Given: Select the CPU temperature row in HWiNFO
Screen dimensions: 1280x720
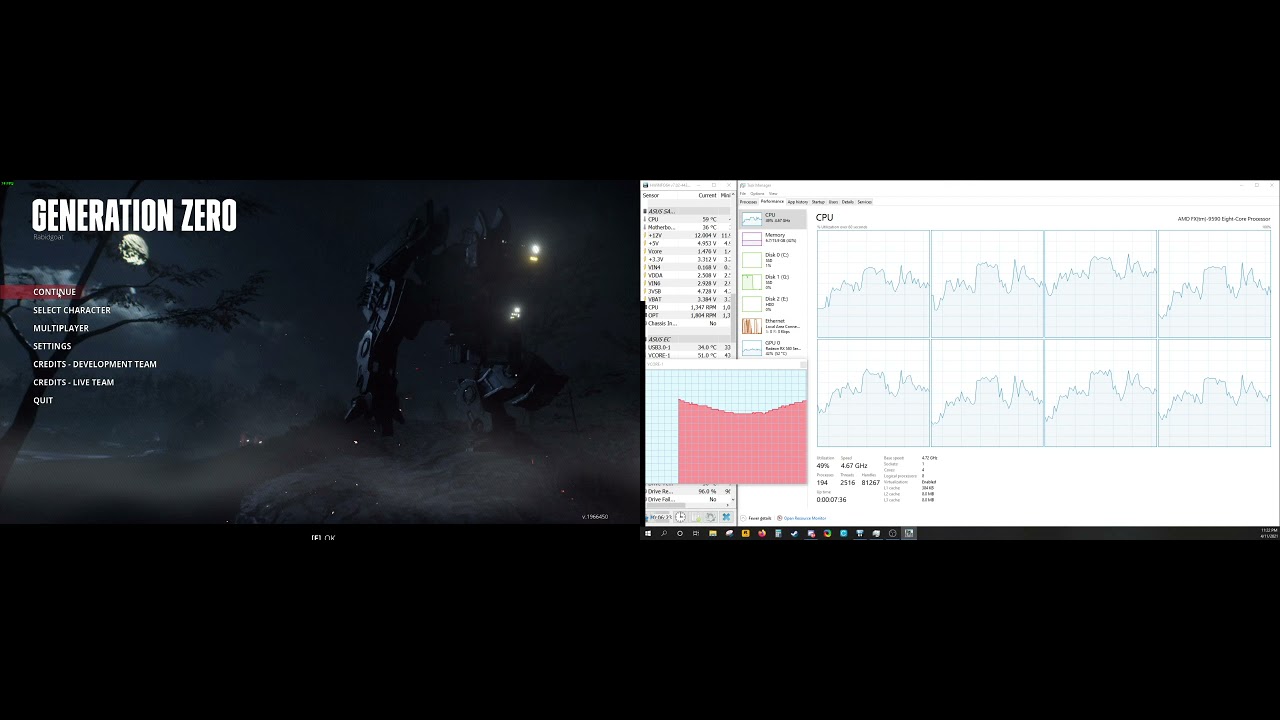Looking at the screenshot, I should click(686, 219).
